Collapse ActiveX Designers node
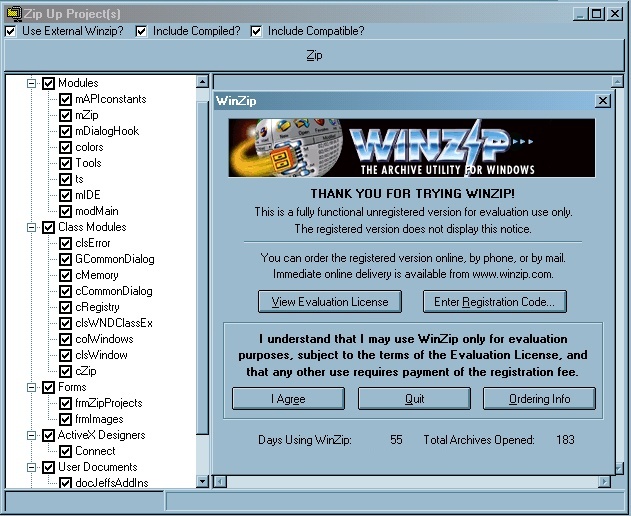 tap(31, 435)
